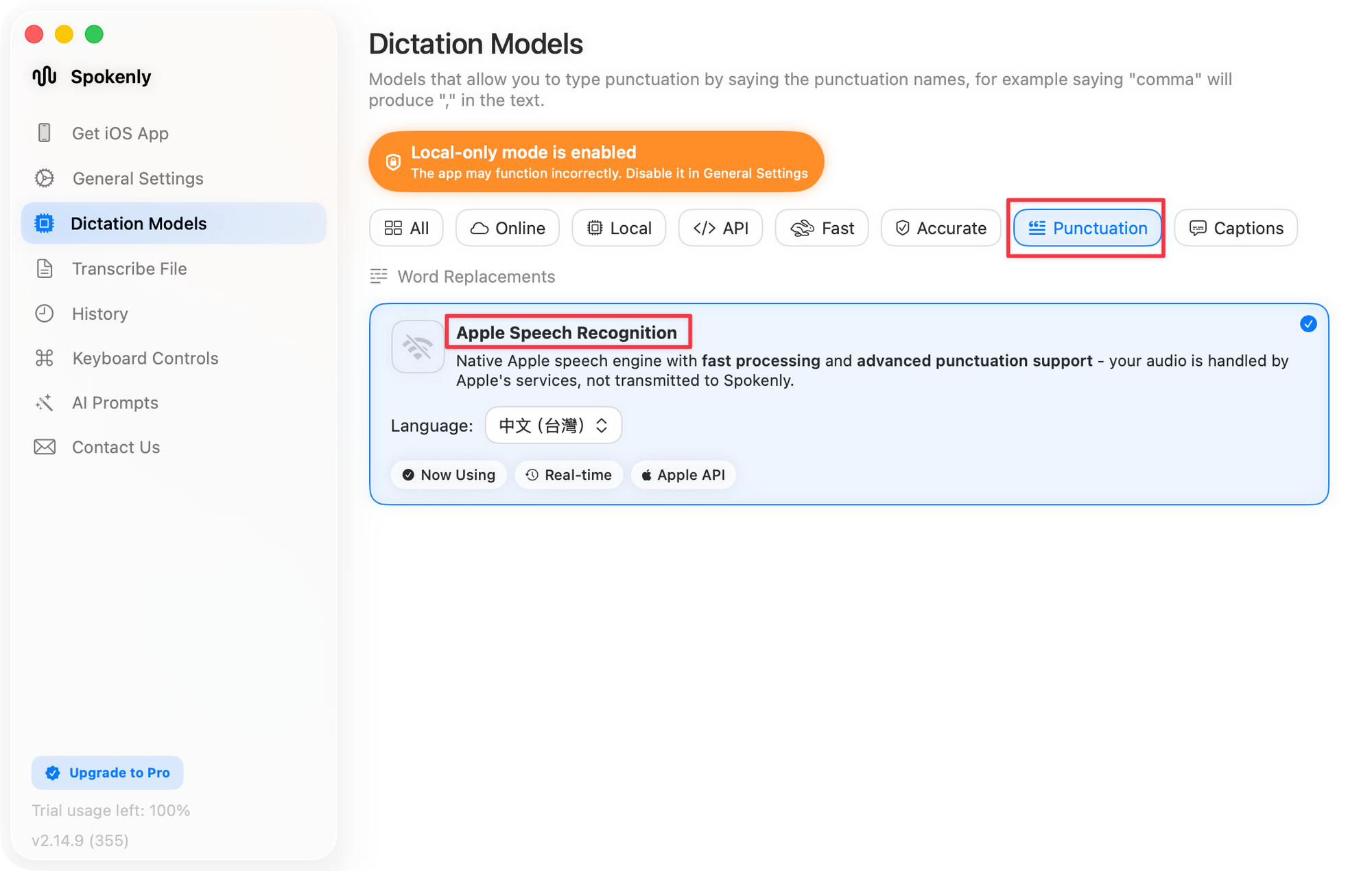Image resolution: width=1372 pixels, height=871 pixels.
Task: Open AI Prompts
Action: (115, 402)
